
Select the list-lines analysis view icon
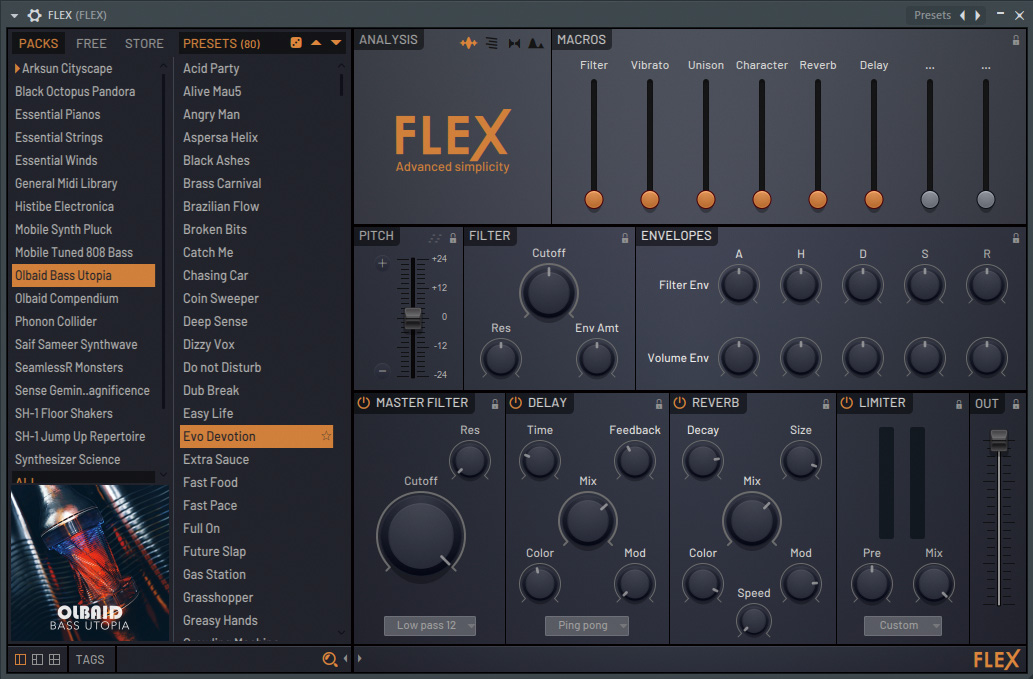coord(491,43)
